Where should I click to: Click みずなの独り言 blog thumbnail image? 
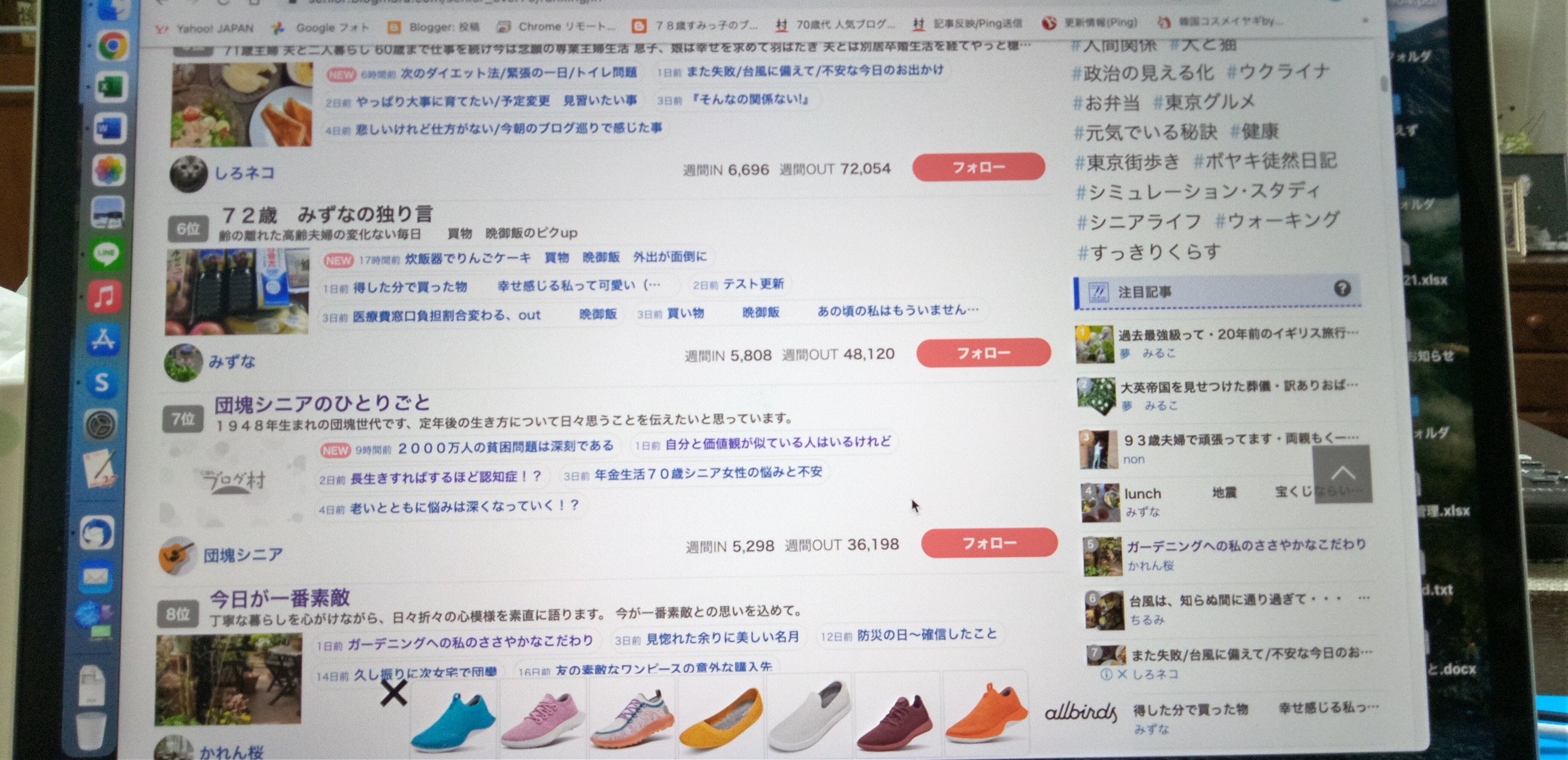click(x=237, y=292)
